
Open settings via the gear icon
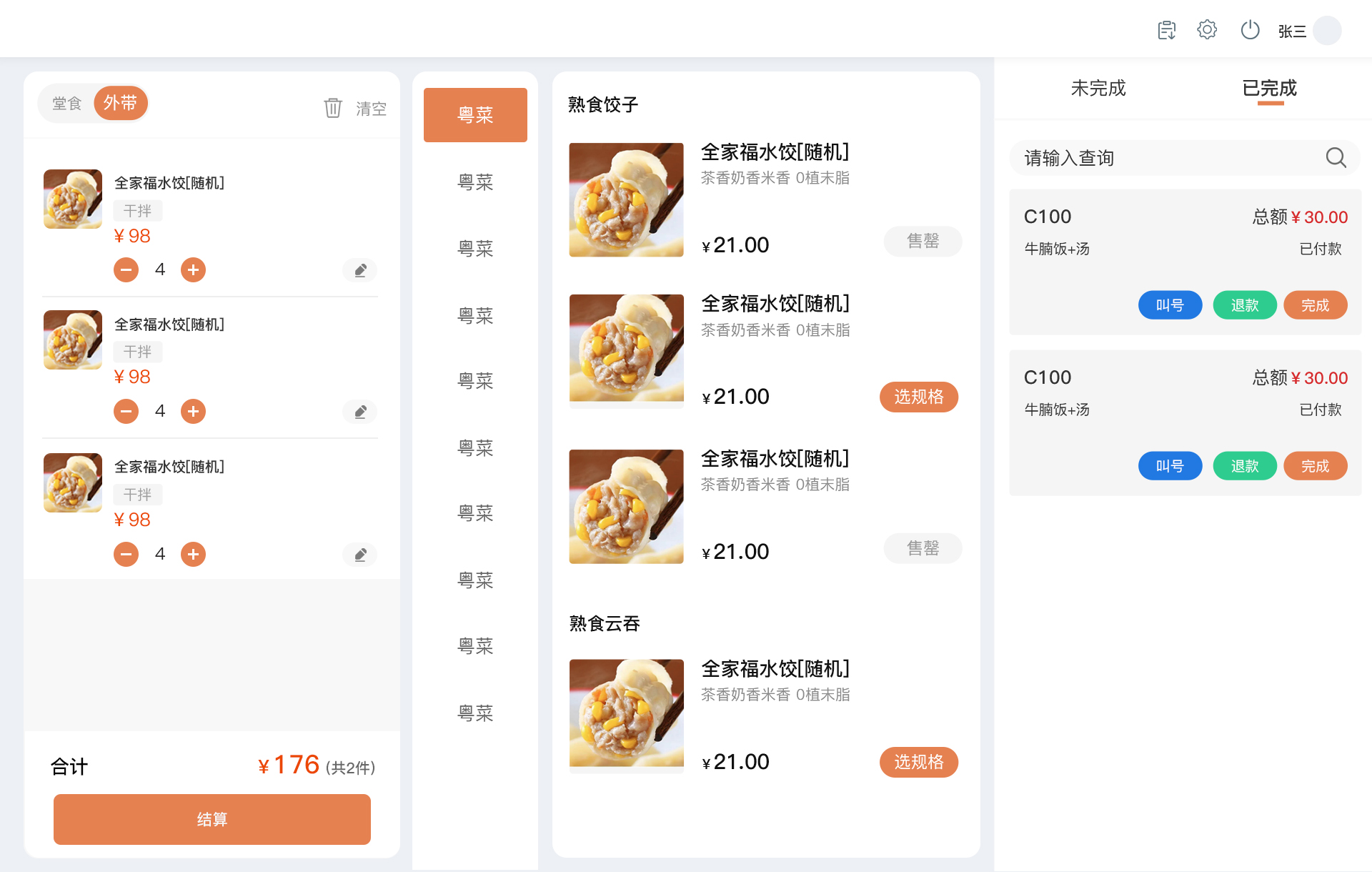click(x=1207, y=30)
